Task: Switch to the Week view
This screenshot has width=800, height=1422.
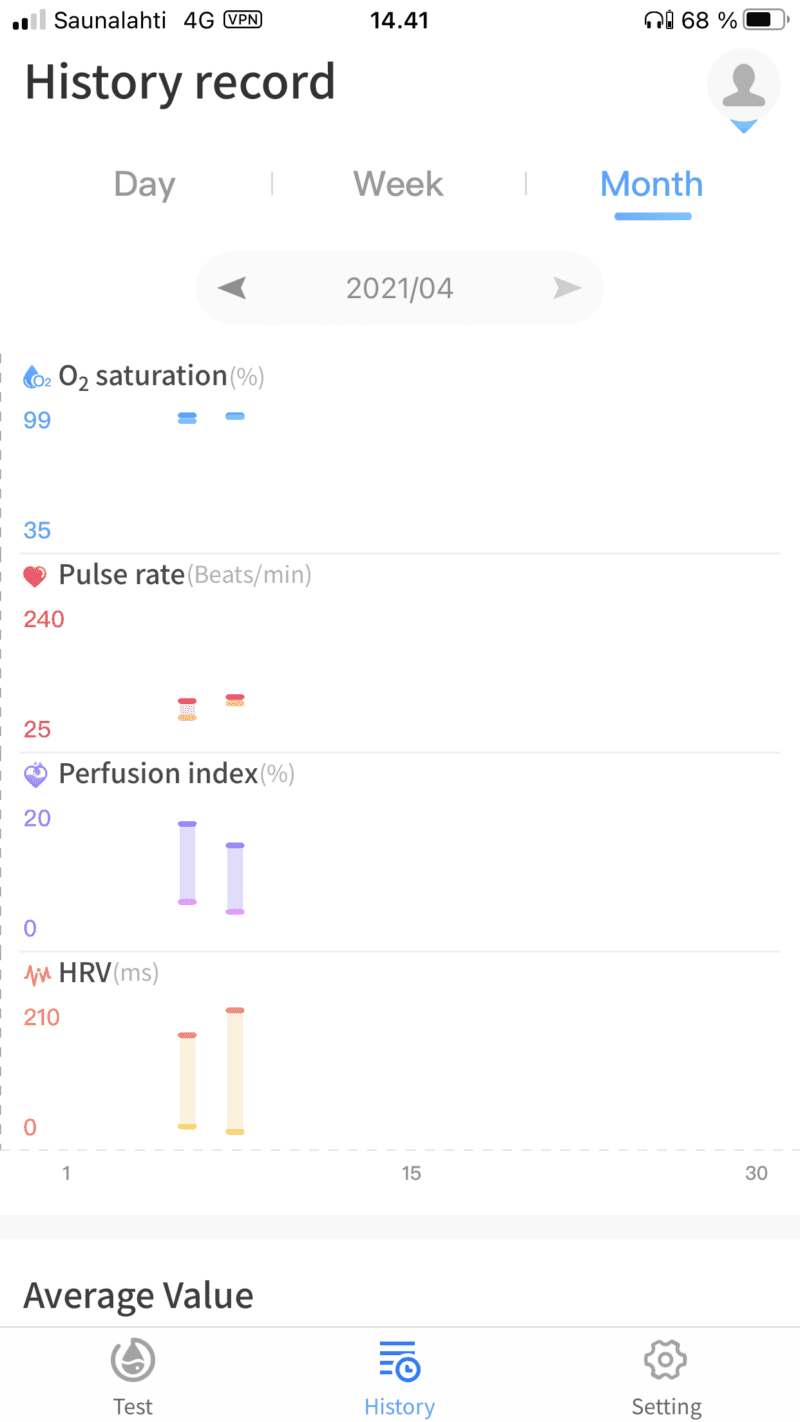Action: pos(398,184)
